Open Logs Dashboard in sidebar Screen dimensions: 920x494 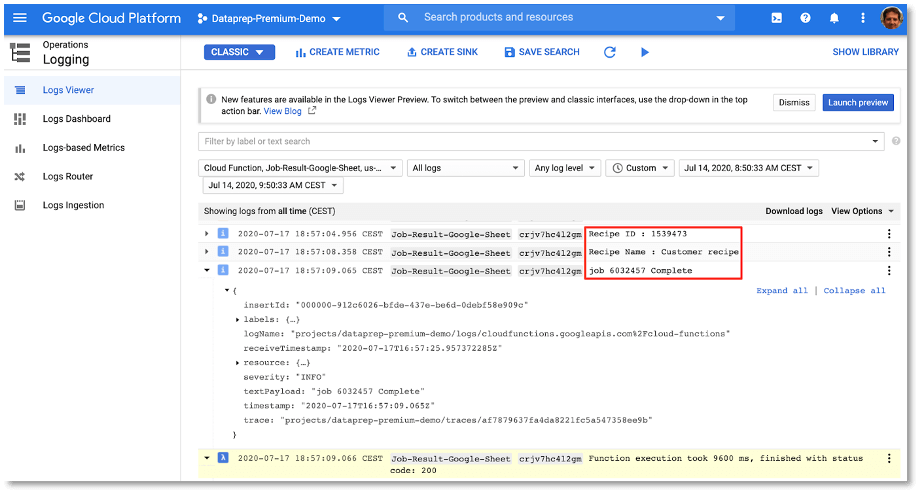[x=92, y=119]
